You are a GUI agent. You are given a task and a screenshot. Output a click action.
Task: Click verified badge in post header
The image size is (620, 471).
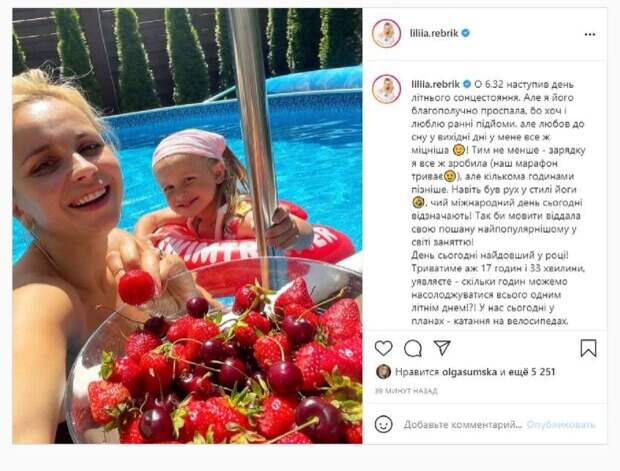pyautogui.click(x=466, y=33)
